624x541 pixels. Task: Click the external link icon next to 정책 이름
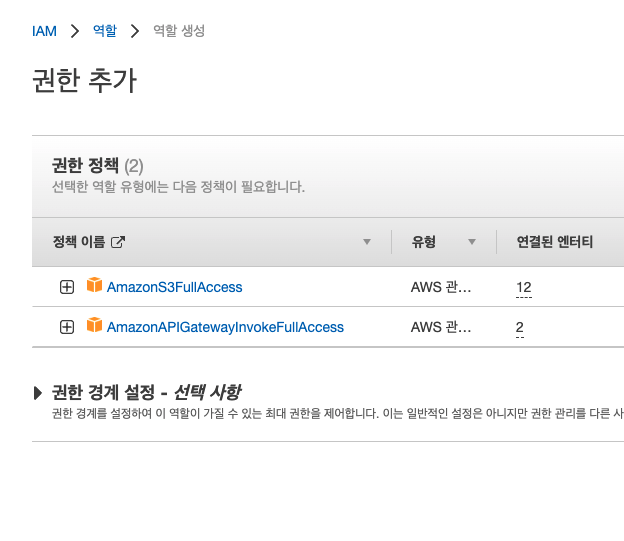tap(118, 242)
